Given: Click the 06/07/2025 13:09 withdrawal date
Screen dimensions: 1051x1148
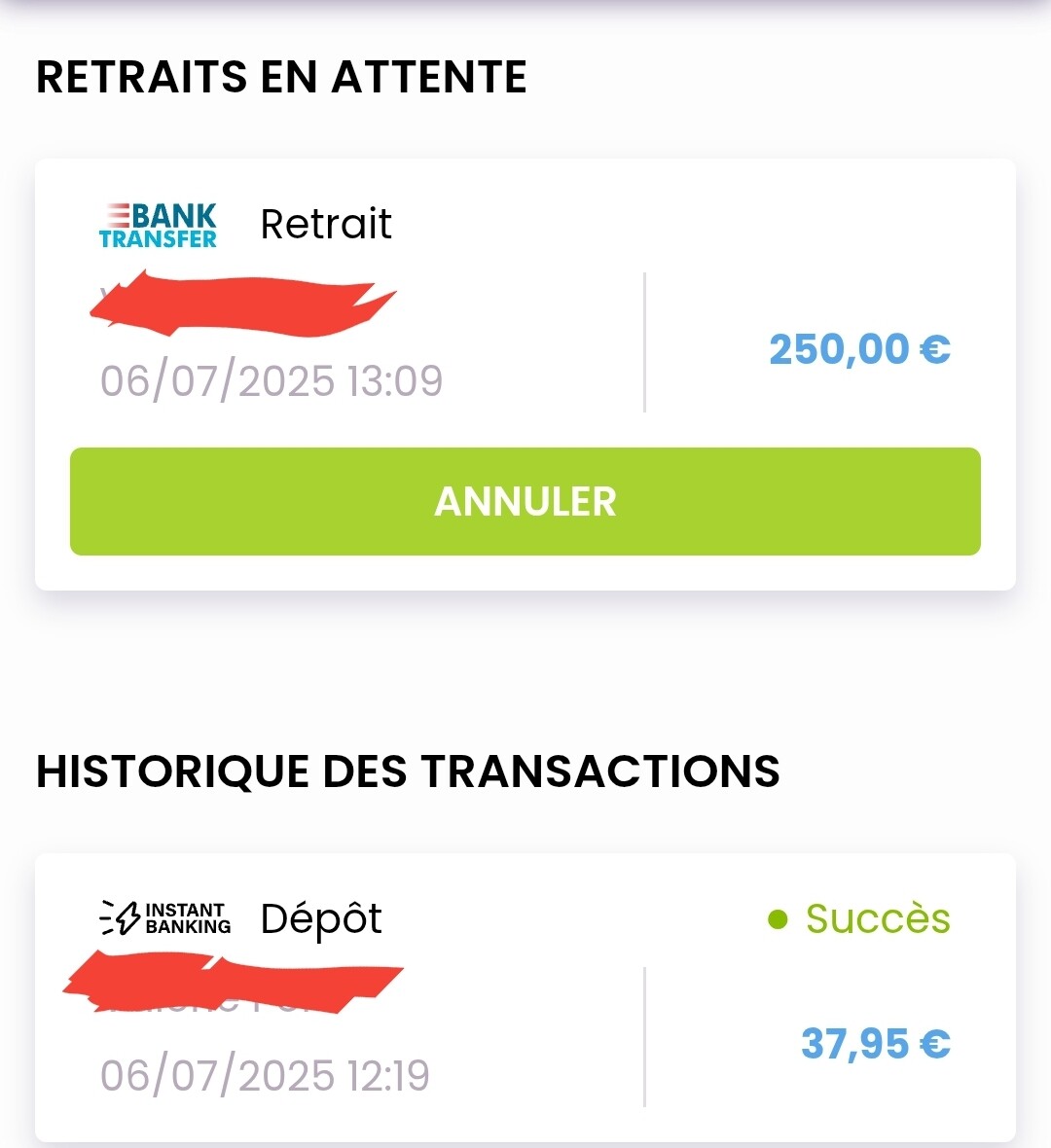Looking at the screenshot, I should [x=272, y=381].
